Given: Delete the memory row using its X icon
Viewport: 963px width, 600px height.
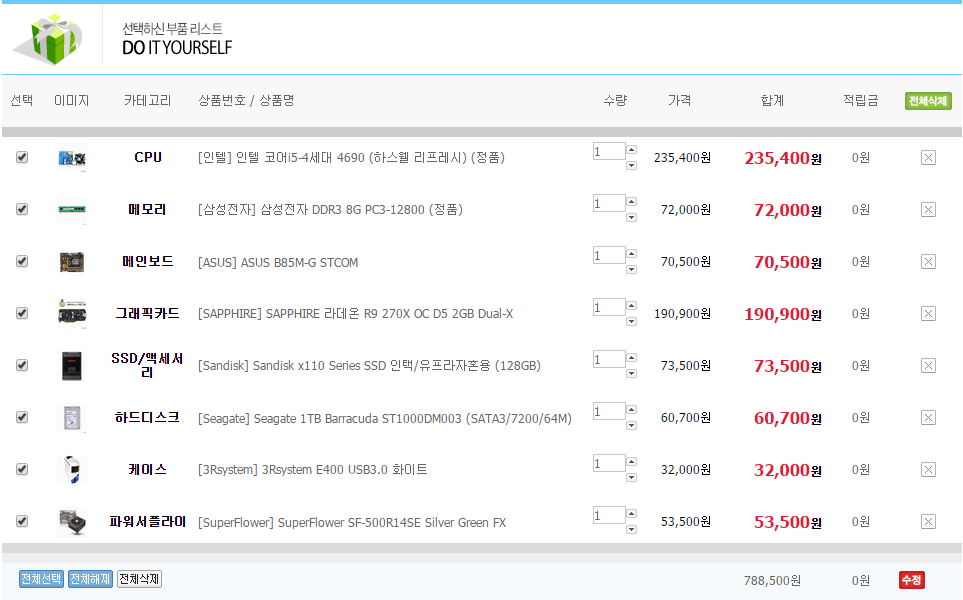Looking at the screenshot, I should click(928, 209).
